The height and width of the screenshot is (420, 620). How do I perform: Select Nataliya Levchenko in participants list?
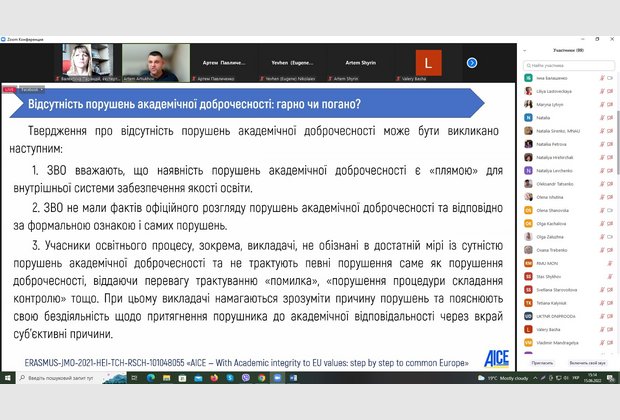[x=569, y=171]
